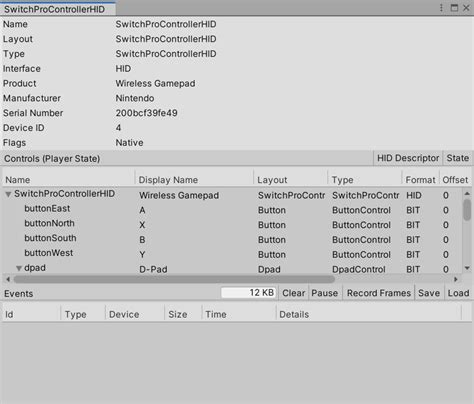Click the Device ID value 4
Image resolution: width=474 pixels, height=404 pixels.
click(x=118, y=128)
